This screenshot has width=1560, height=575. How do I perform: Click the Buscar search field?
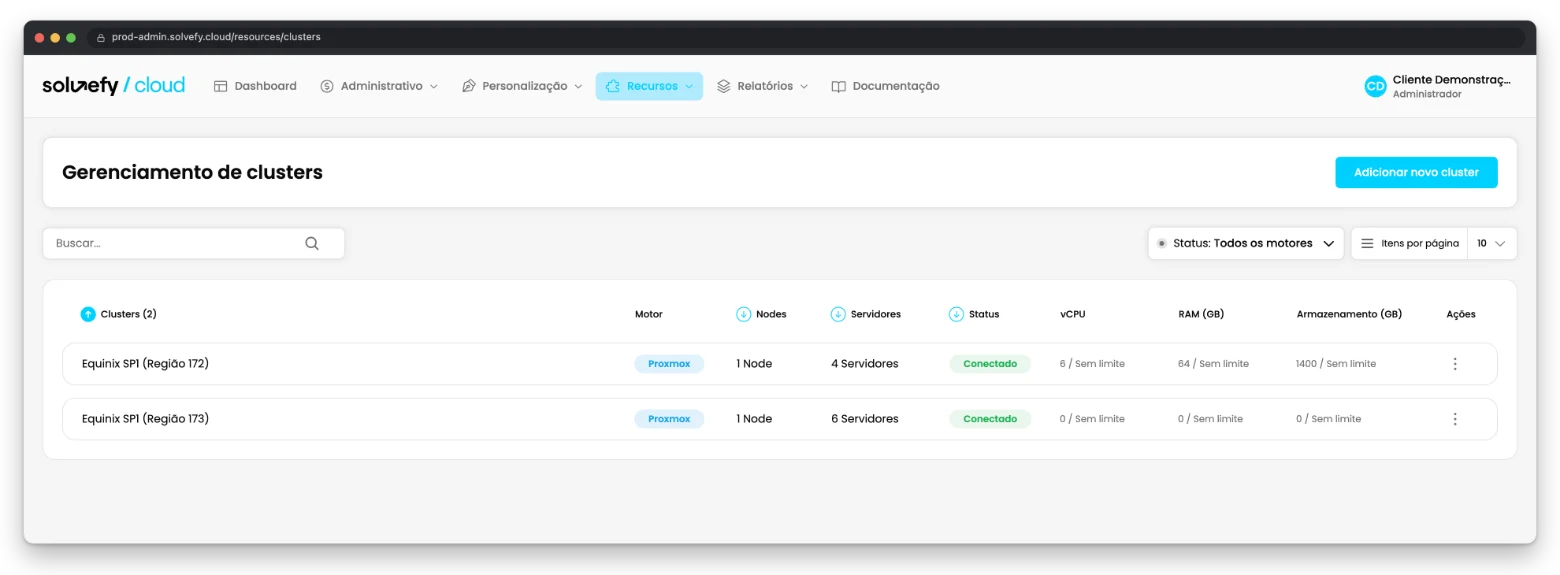pos(194,243)
